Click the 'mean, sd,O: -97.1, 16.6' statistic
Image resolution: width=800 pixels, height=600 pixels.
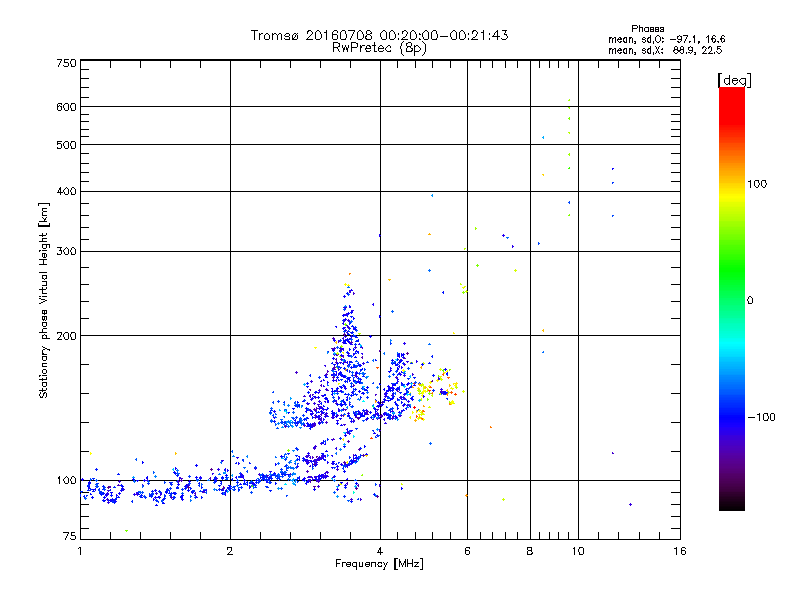[x=666, y=39]
